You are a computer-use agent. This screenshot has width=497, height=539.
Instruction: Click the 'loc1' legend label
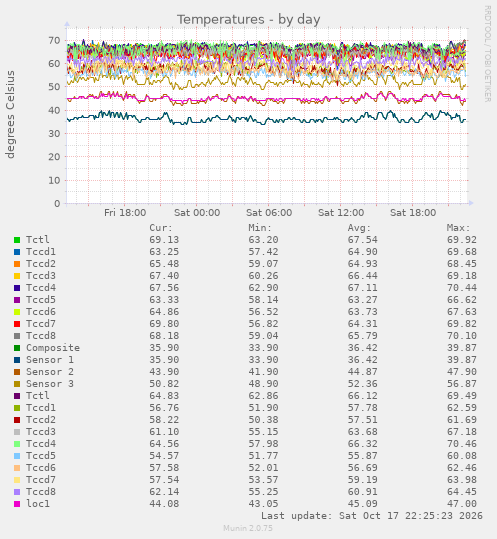coord(38,504)
